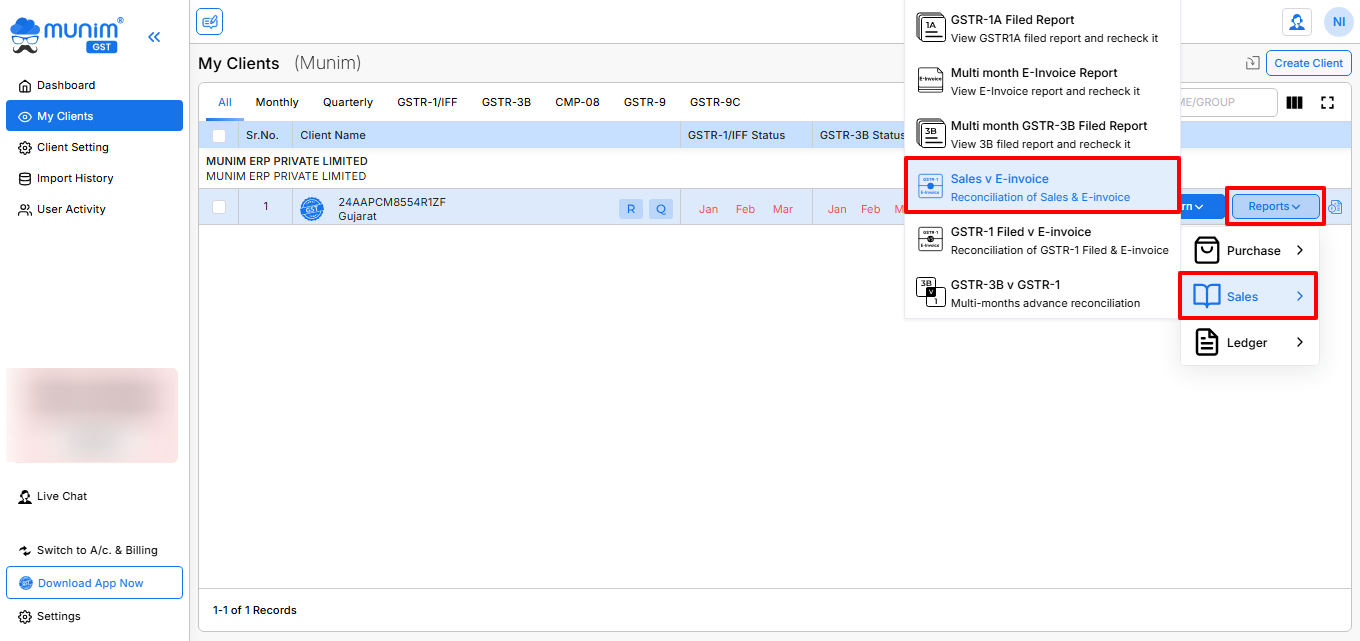Select Sales v E-invoice report
The height and width of the screenshot is (641, 1360).
pyautogui.click(x=1041, y=187)
